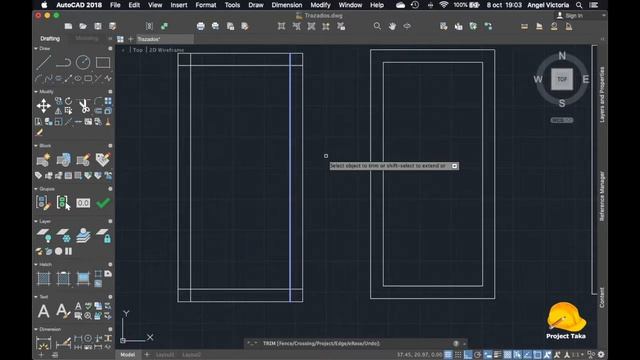Select the Trim scissors tool
This screenshot has height=360, width=640.
point(84,106)
